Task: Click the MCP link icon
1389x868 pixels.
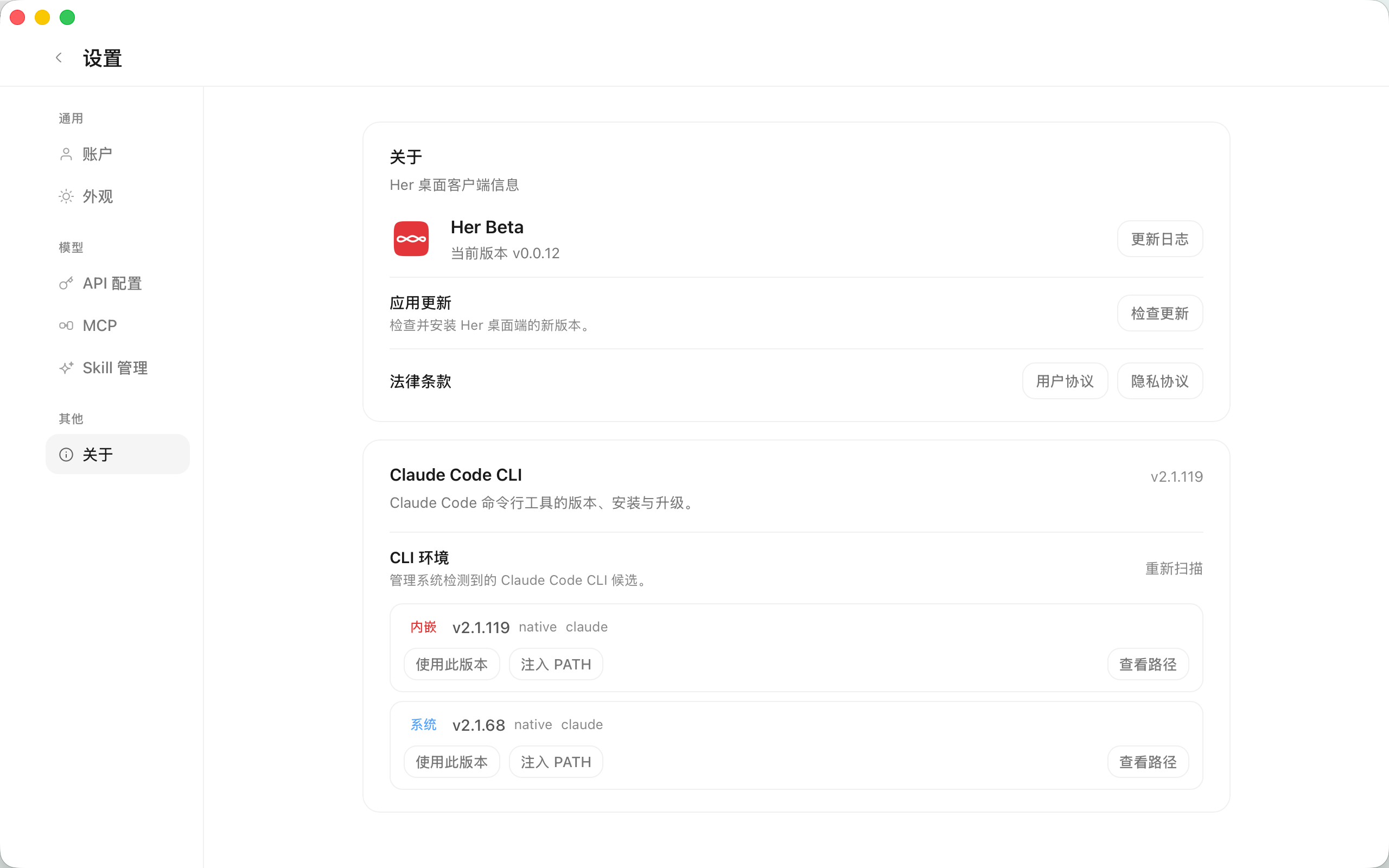Action: coord(66,325)
